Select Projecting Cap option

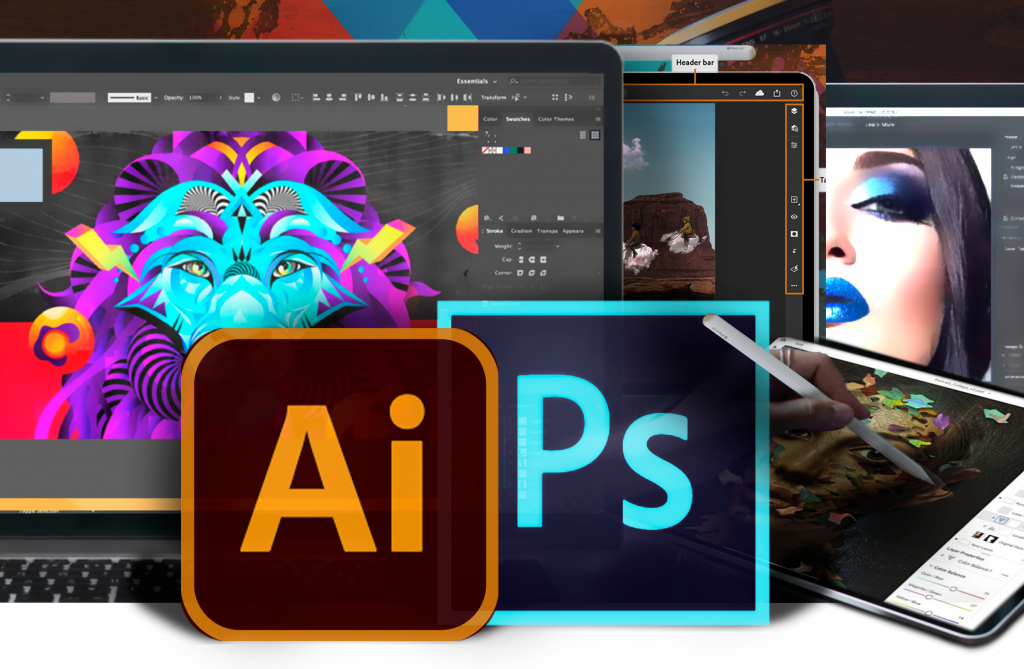coord(543,259)
